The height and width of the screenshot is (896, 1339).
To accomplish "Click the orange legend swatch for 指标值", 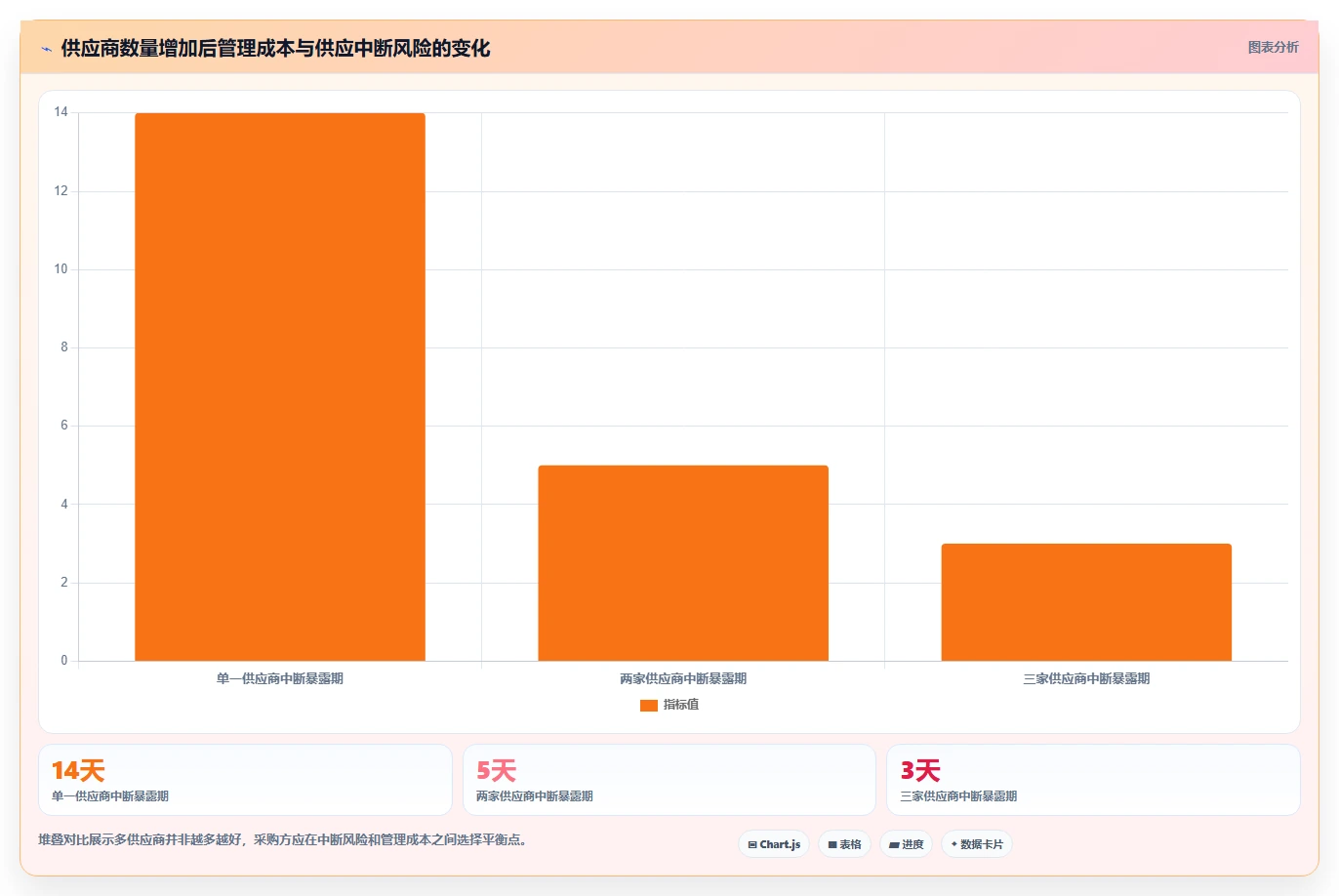I will pos(648,706).
